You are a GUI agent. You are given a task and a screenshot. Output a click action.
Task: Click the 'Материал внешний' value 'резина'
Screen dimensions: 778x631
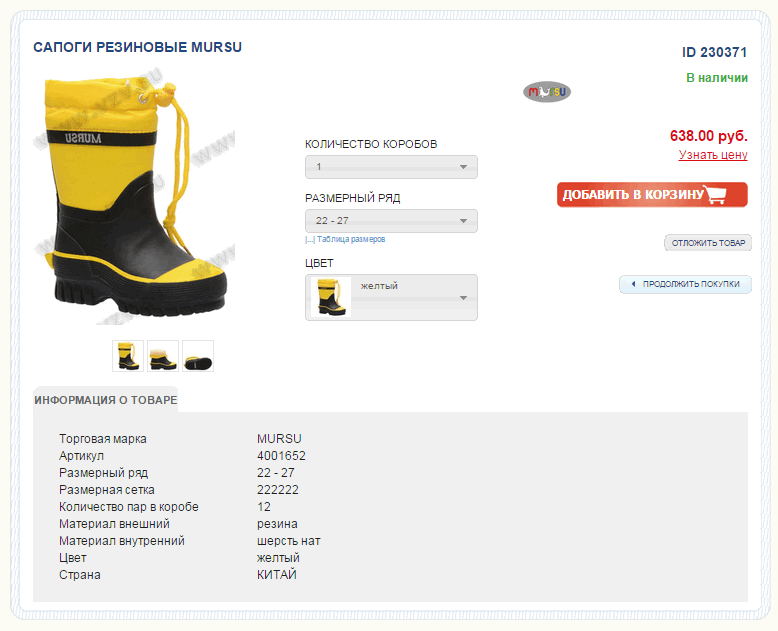tap(277, 524)
